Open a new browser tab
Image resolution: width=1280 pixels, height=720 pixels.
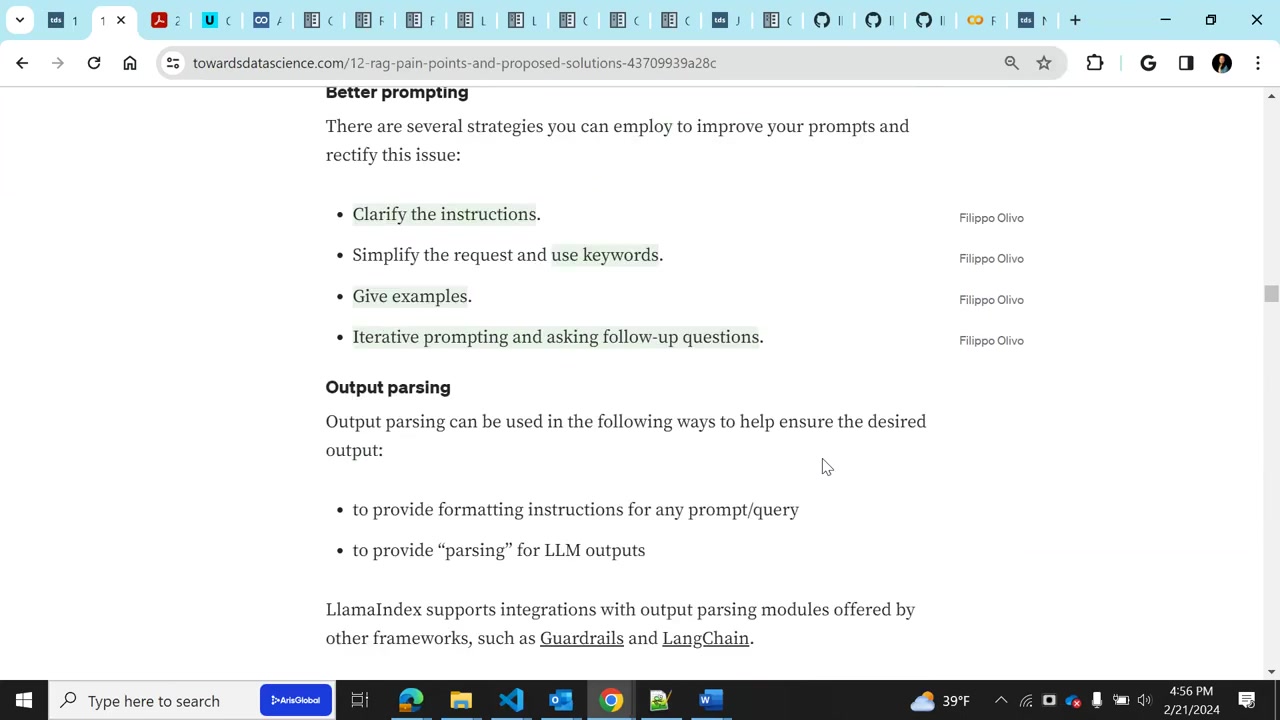point(1075,20)
